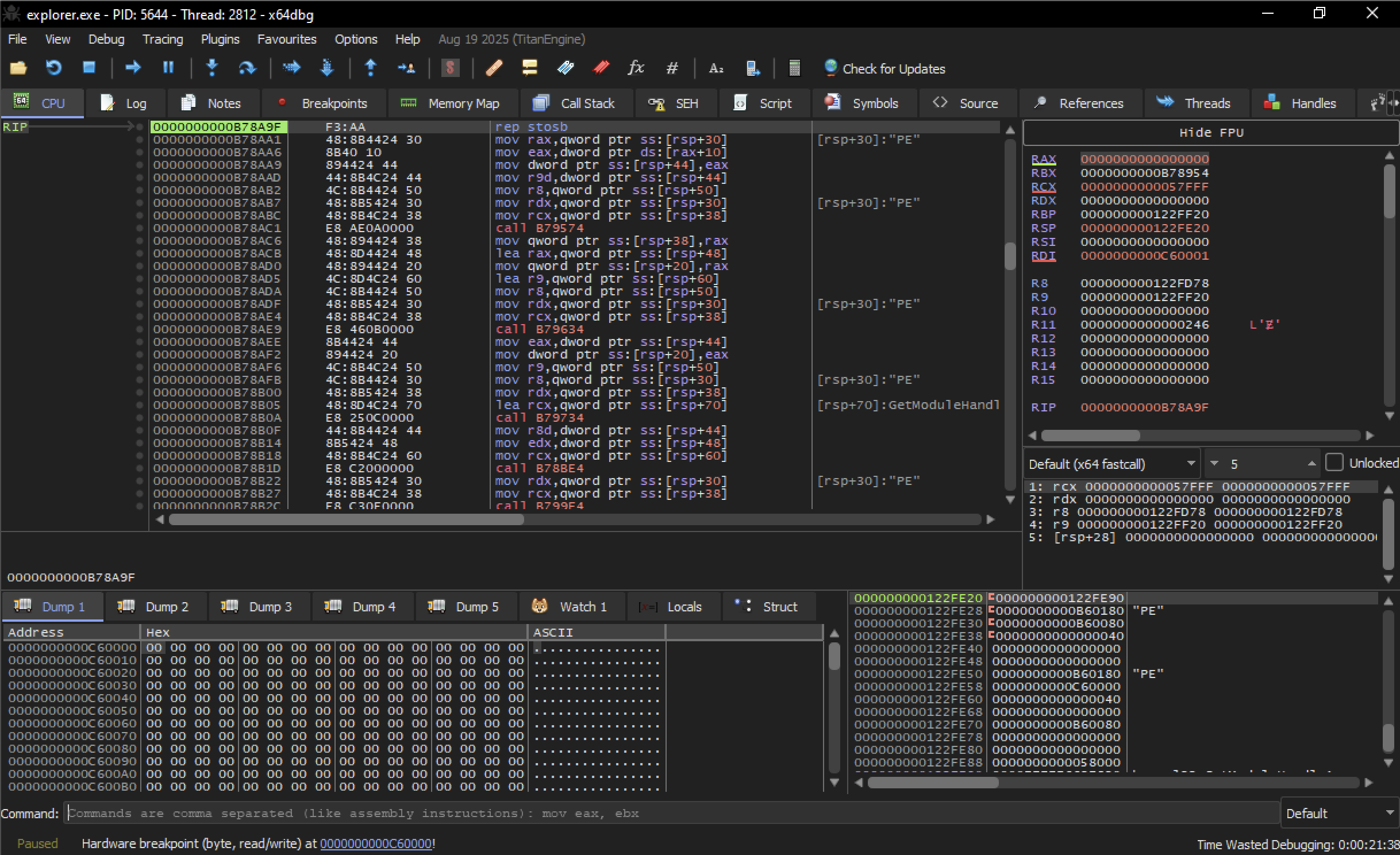Toggle breakpoint bullet at address 0000000000B78AC6
The image size is (1400, 855).
tap(139, 241)
